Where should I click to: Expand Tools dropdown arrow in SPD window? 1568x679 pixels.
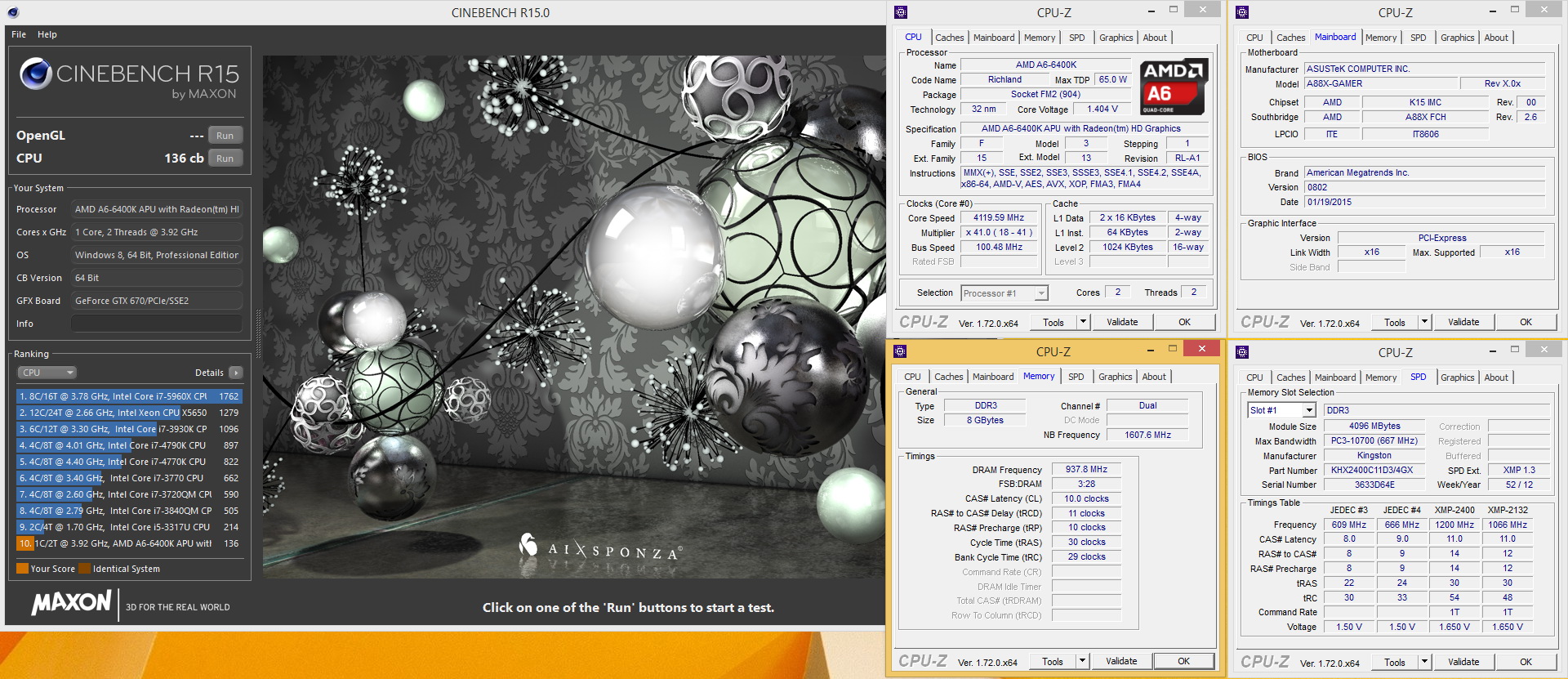[1424, 662]
